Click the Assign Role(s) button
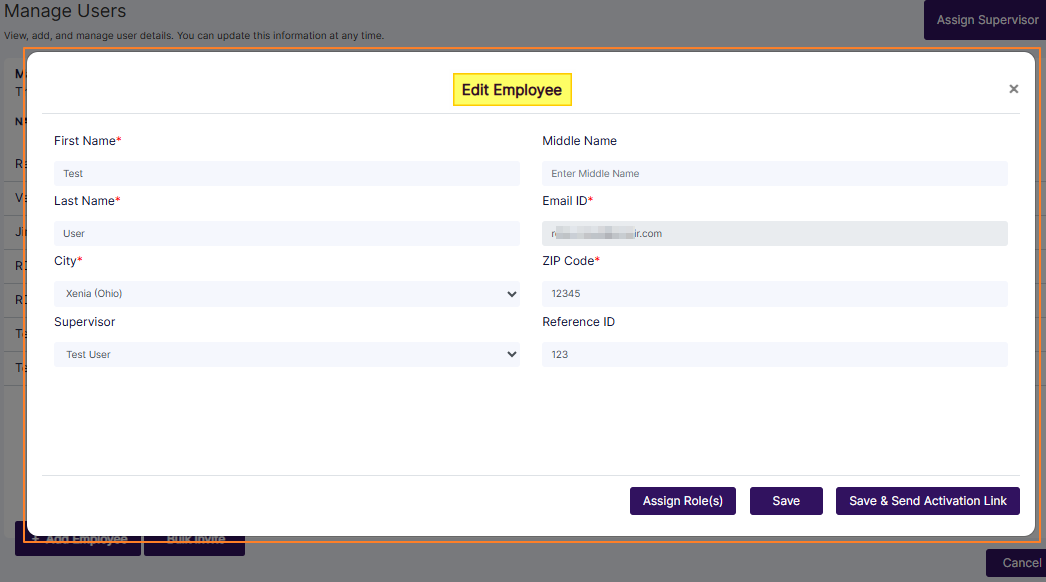 (682, 501)
